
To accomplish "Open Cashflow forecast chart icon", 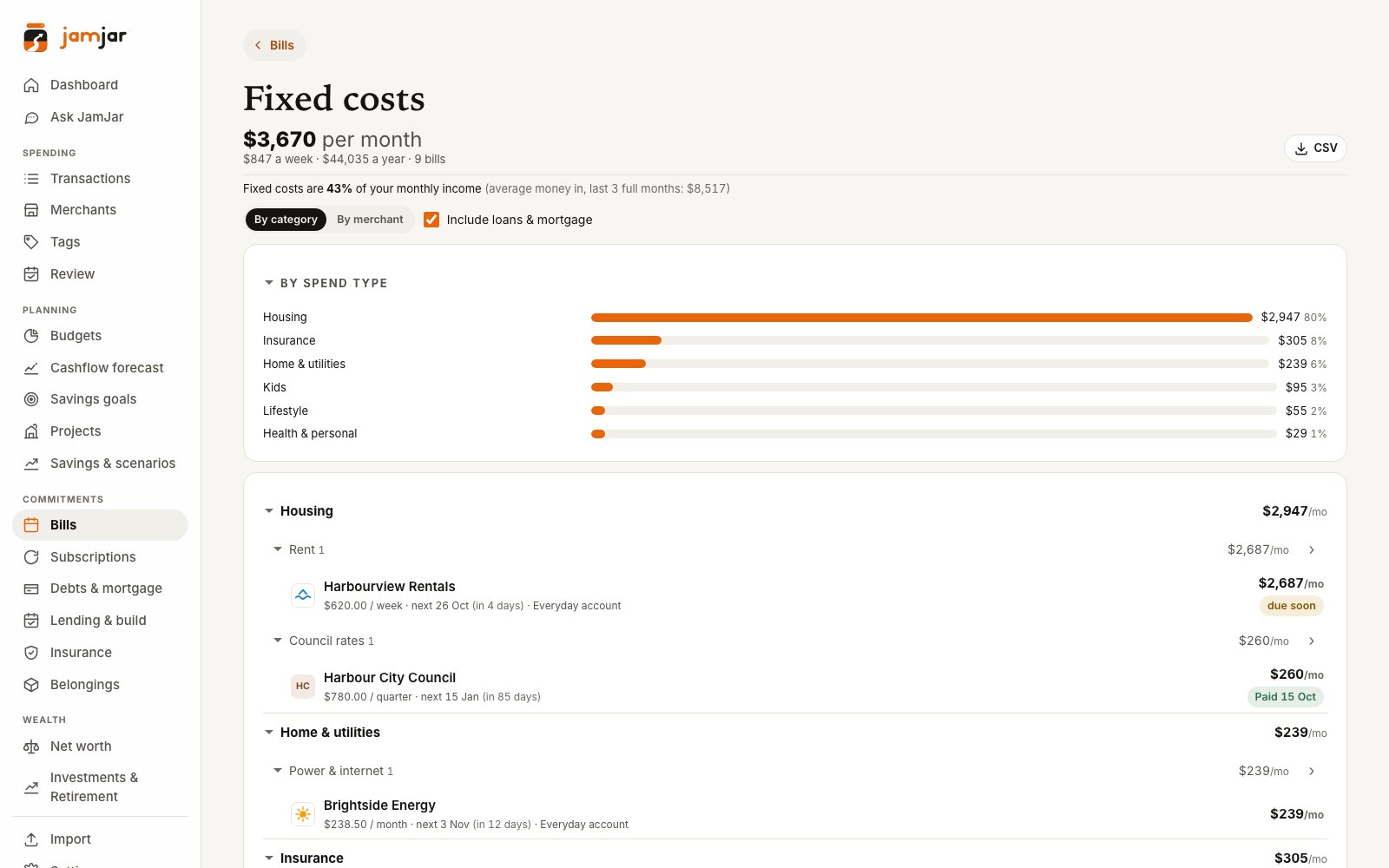I will tap(31, 368).
